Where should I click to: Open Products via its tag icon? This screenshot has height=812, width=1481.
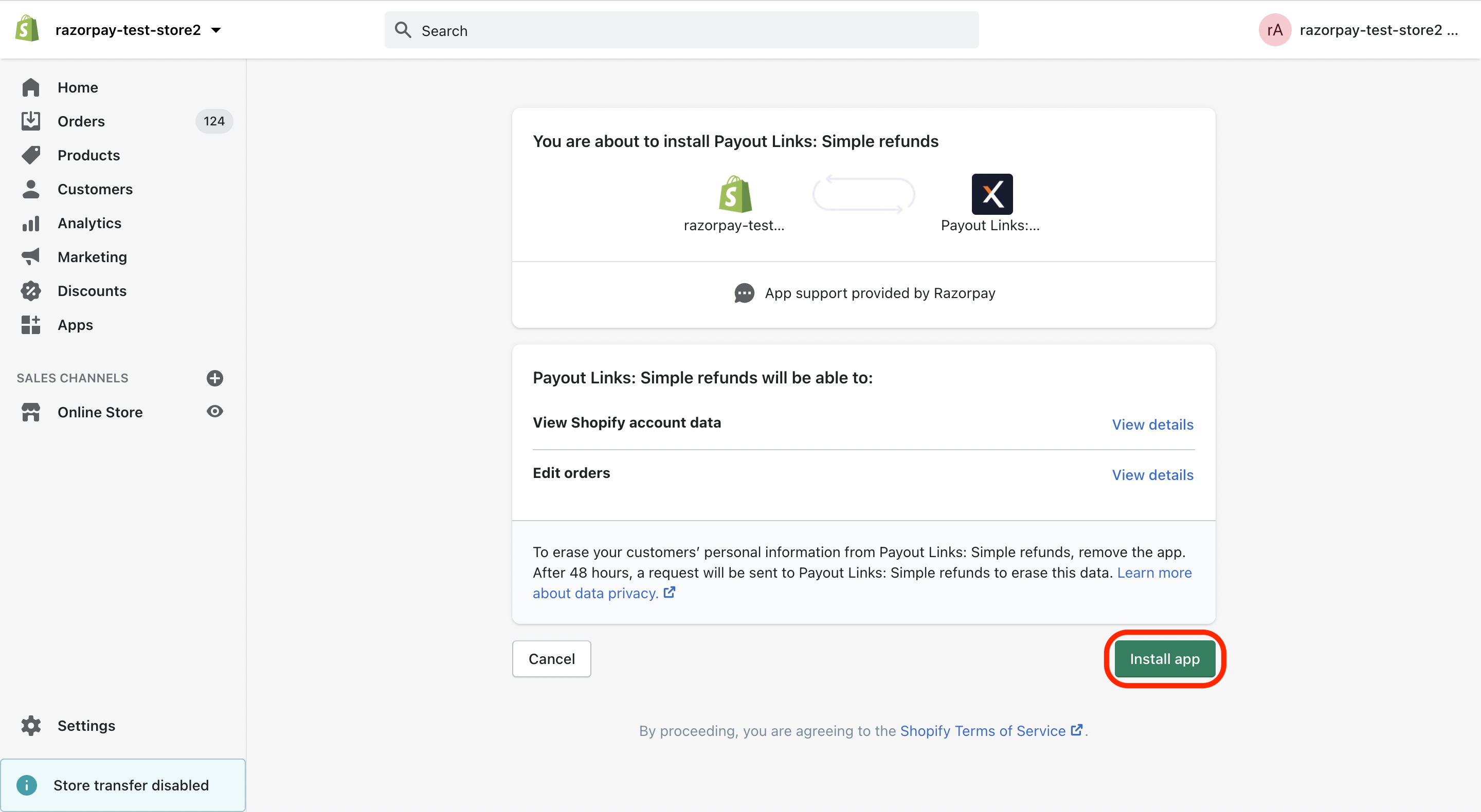tap(30, 155)
